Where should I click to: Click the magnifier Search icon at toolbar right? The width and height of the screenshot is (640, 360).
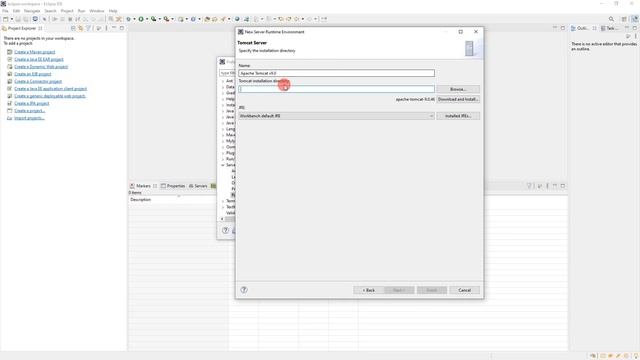611,19
